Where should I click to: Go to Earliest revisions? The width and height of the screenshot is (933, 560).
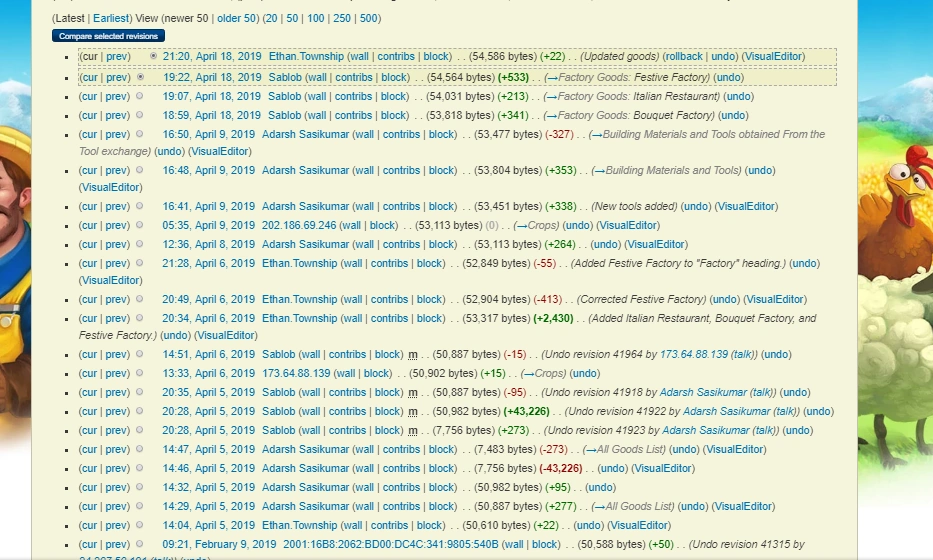pos(111,18)
